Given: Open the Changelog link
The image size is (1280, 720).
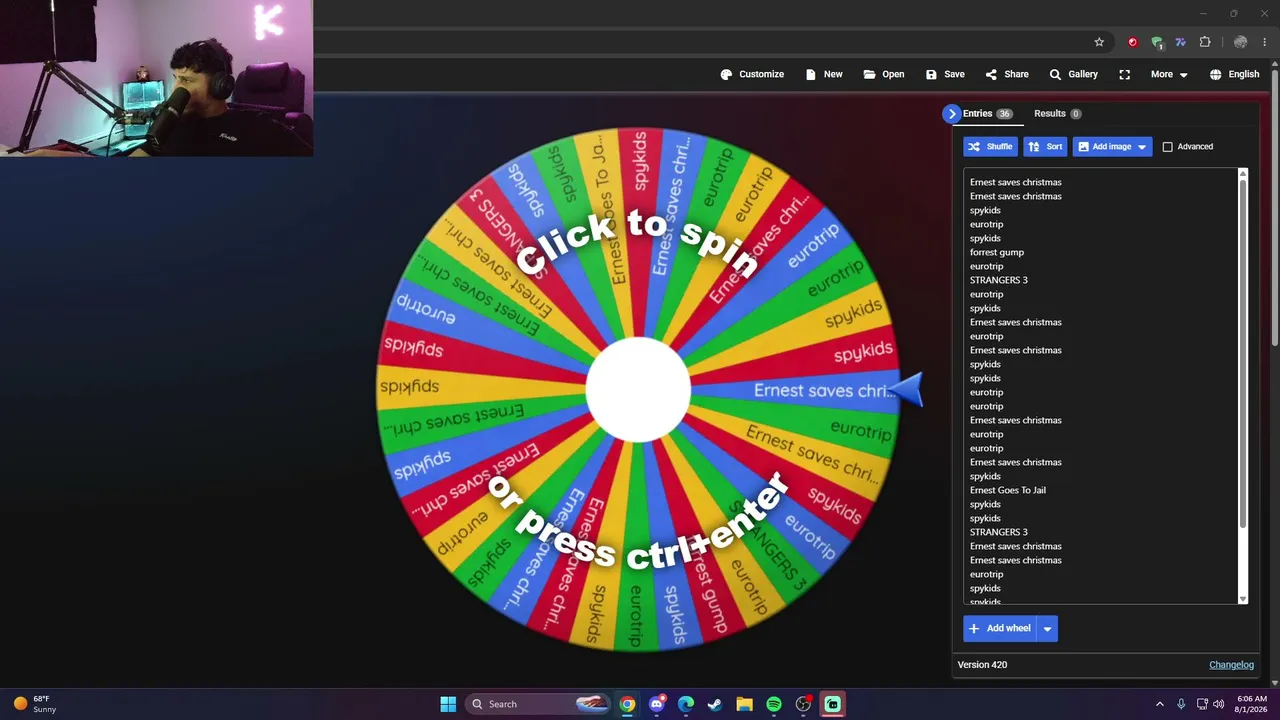Looking at the screenshot, I should coord(1231,665).
